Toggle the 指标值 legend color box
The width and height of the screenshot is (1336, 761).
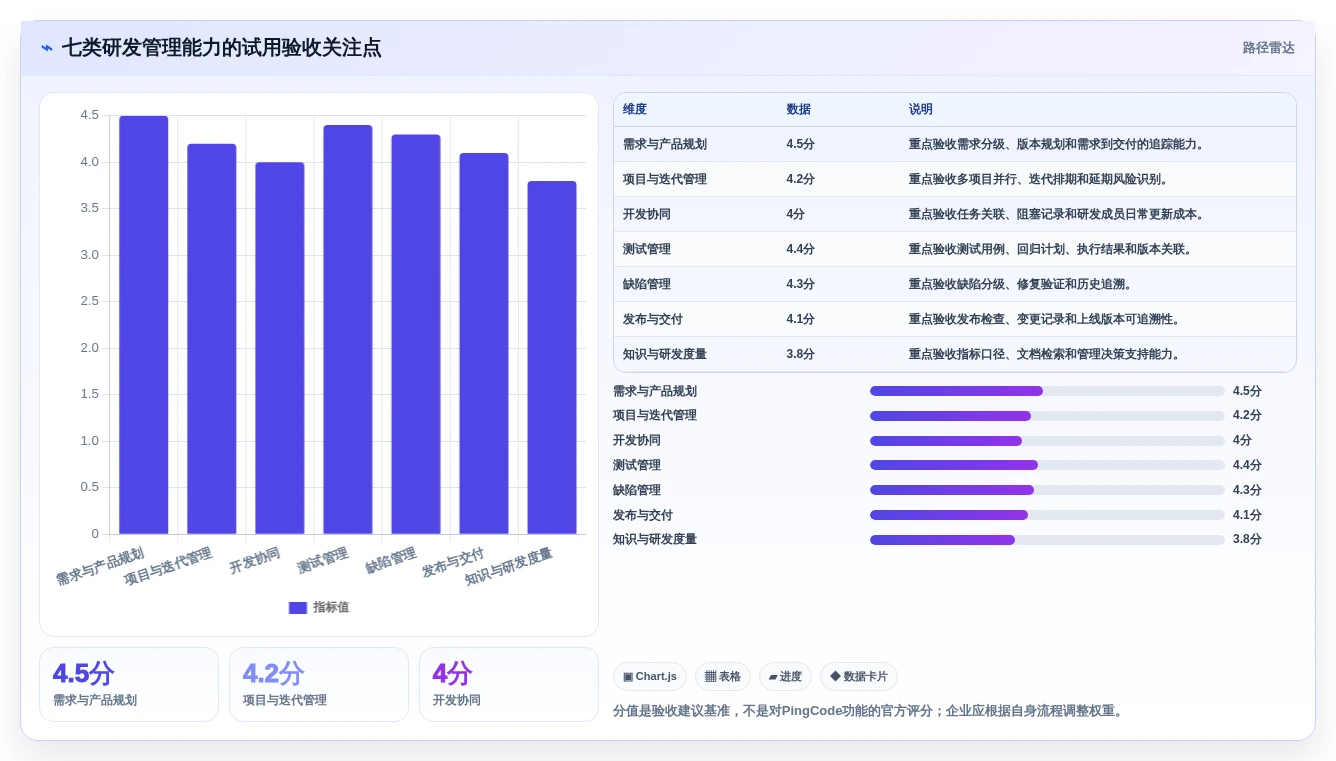tap(298, 608)
